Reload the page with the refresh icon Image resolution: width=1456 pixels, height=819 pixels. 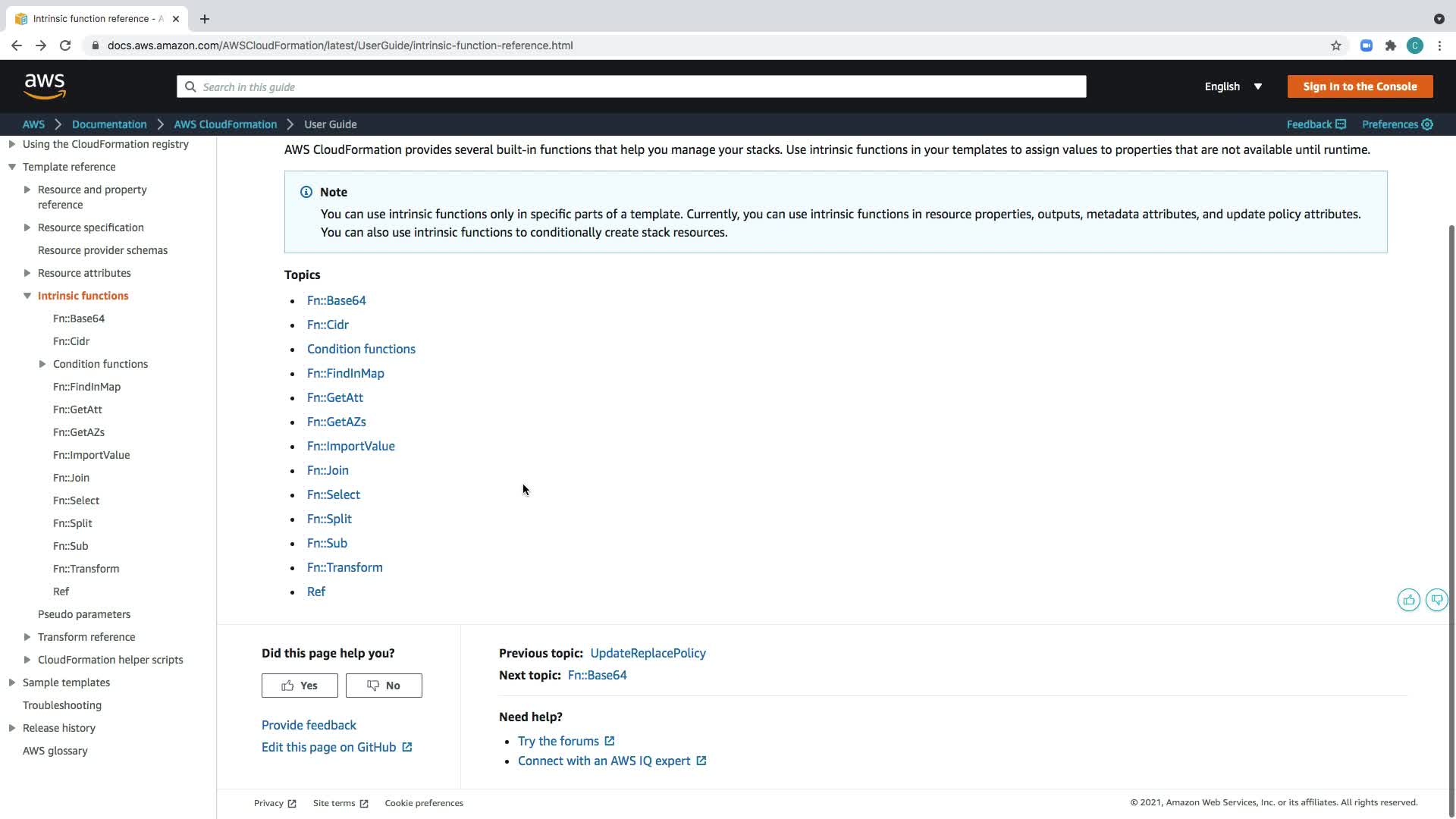(65, 45)
